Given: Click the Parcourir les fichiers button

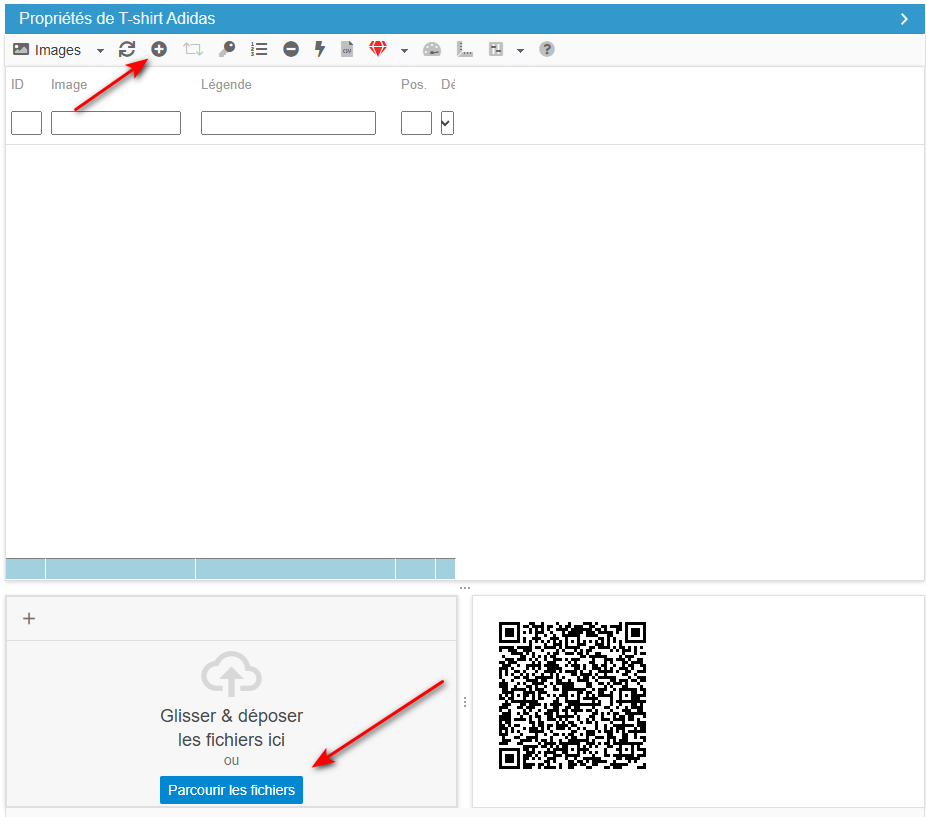Looking at the screenshot, I should tap(232, 790).
